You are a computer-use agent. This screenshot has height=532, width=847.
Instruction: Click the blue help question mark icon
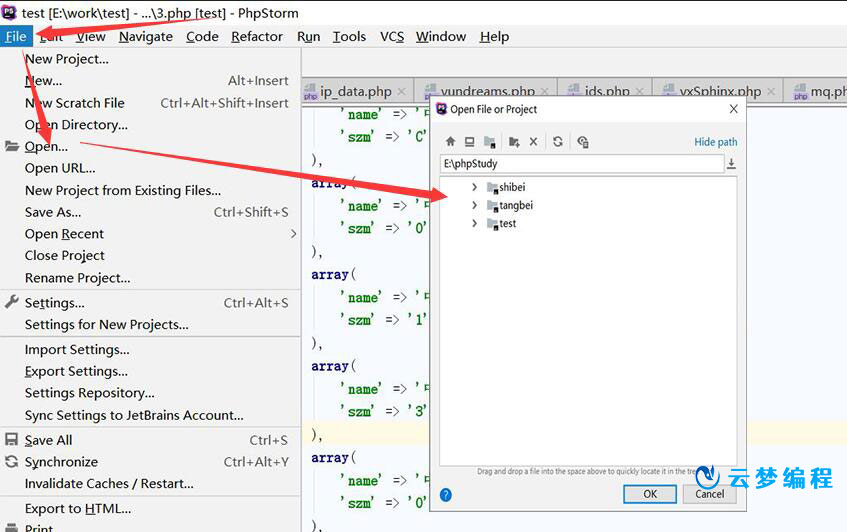446,494
